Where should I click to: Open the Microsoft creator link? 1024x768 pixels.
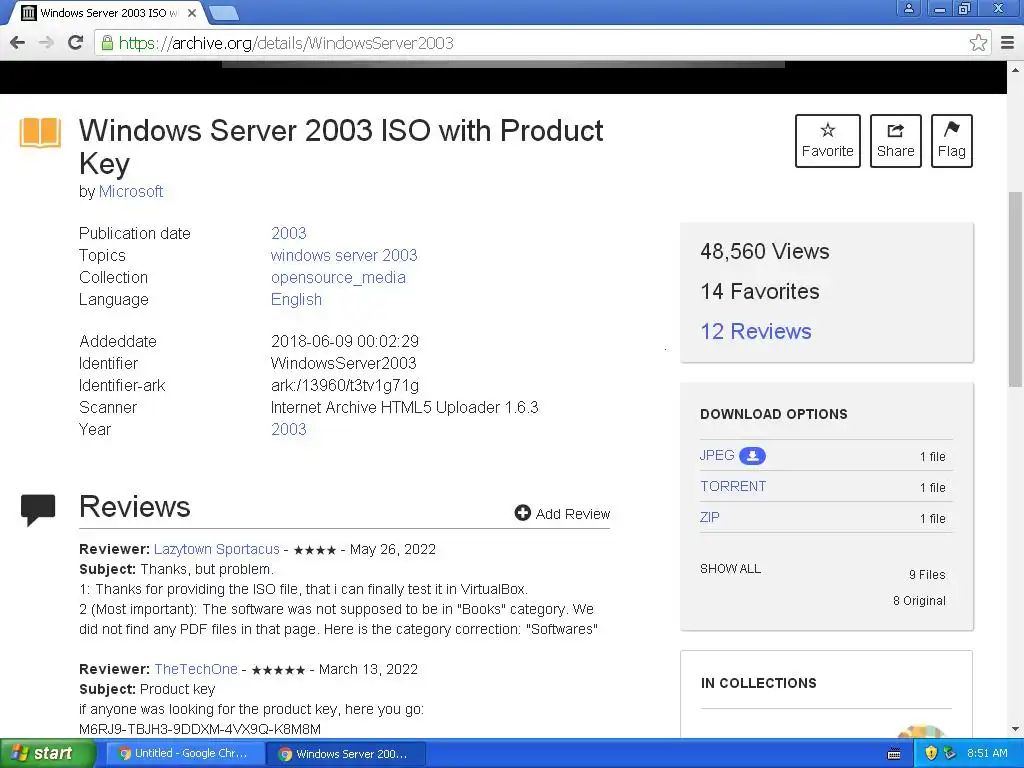point(131,191)
